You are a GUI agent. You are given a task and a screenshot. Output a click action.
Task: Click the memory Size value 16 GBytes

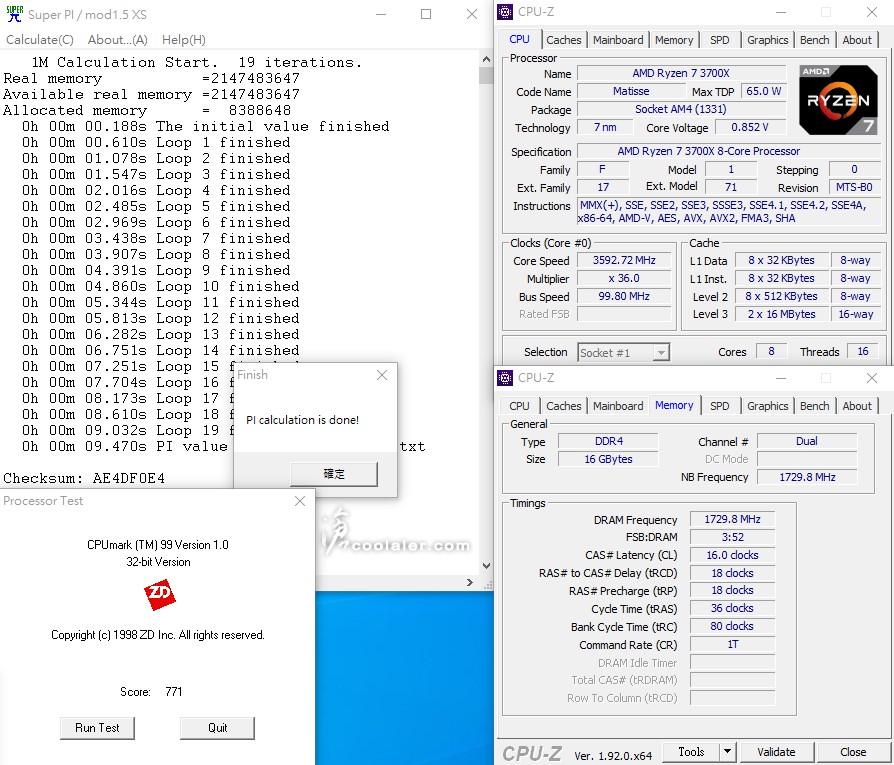608,459
